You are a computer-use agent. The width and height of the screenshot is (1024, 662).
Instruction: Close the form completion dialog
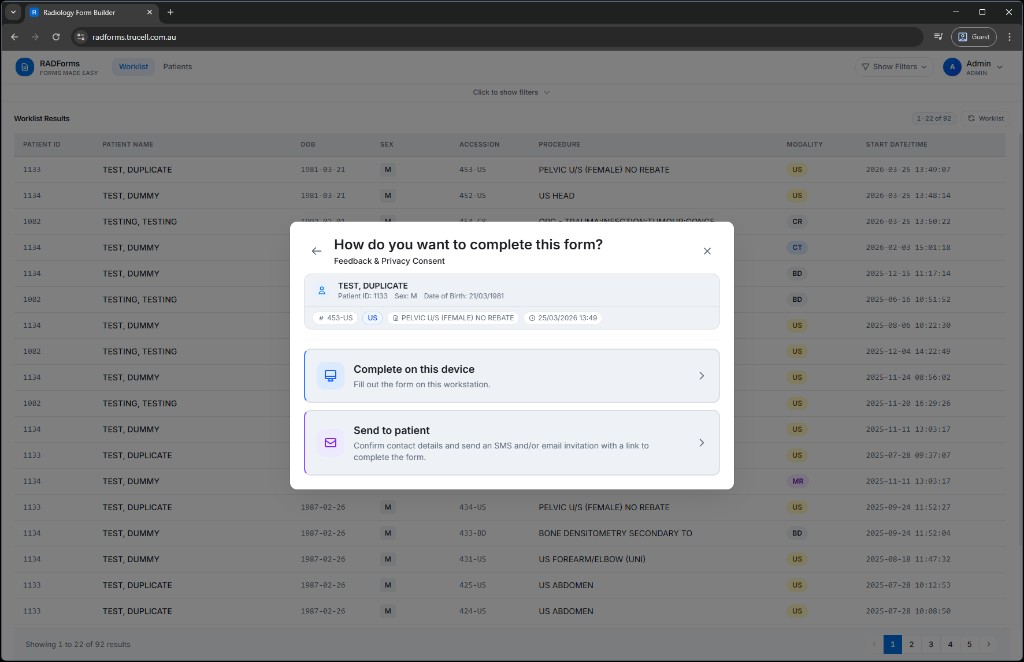click(707, 251)
